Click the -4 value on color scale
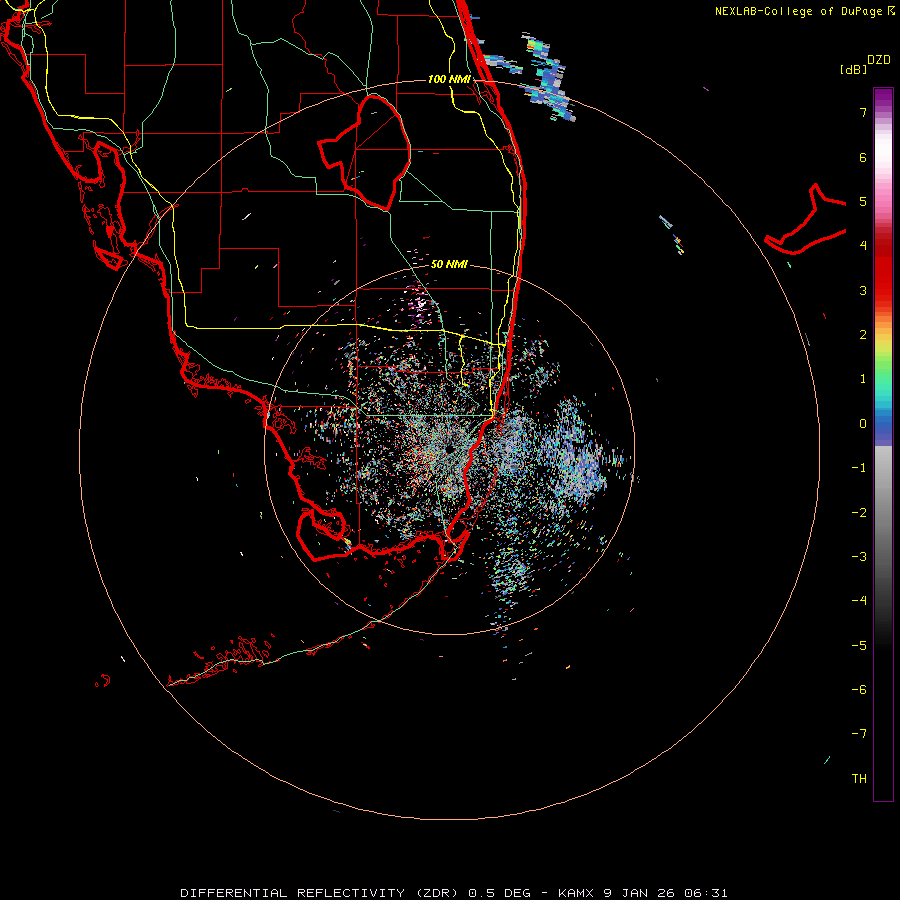The image size is (900, 900). coord(859,601)
